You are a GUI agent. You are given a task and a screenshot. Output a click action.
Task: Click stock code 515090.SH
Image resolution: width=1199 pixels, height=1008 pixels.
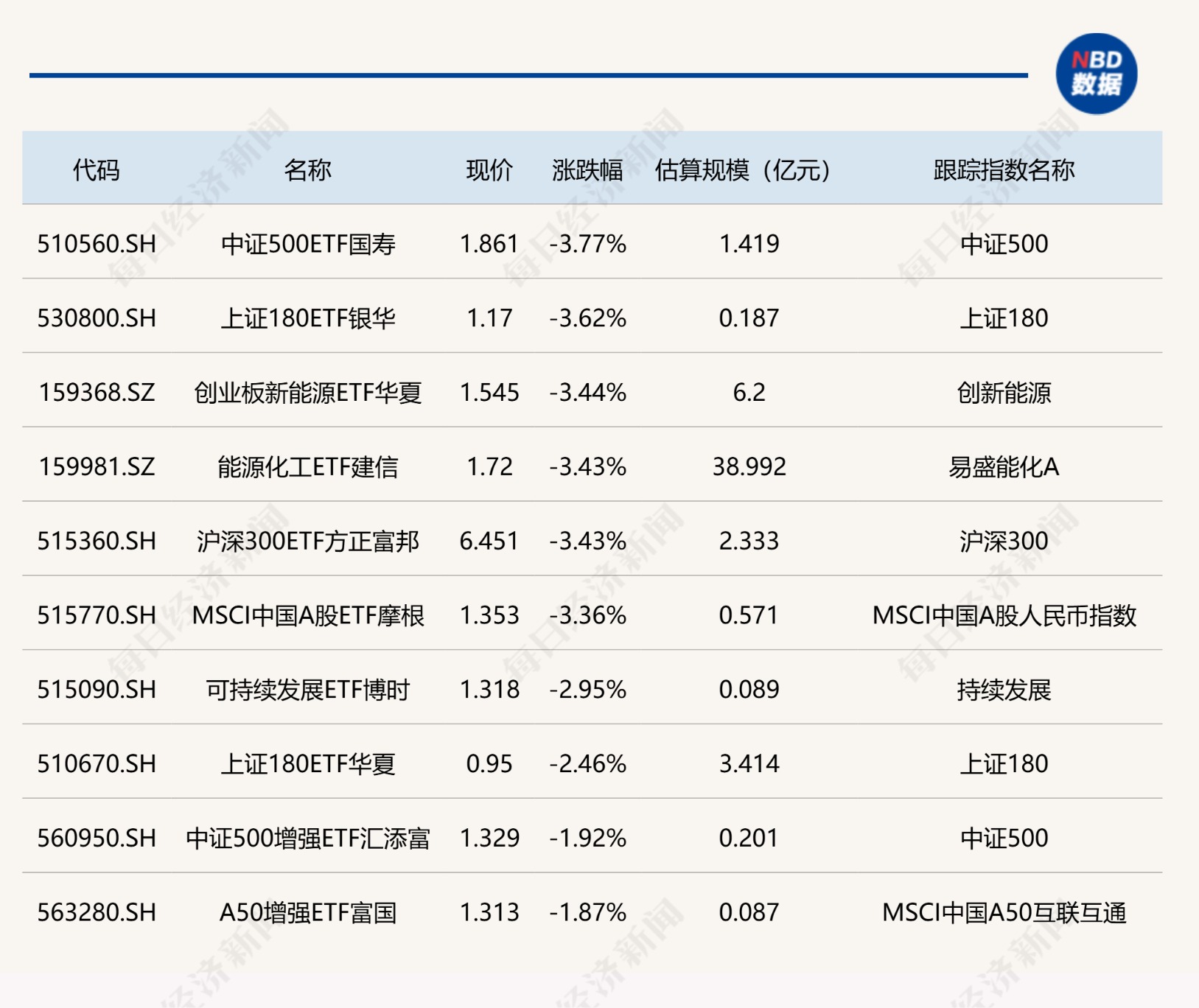click(x=97, y=690)
